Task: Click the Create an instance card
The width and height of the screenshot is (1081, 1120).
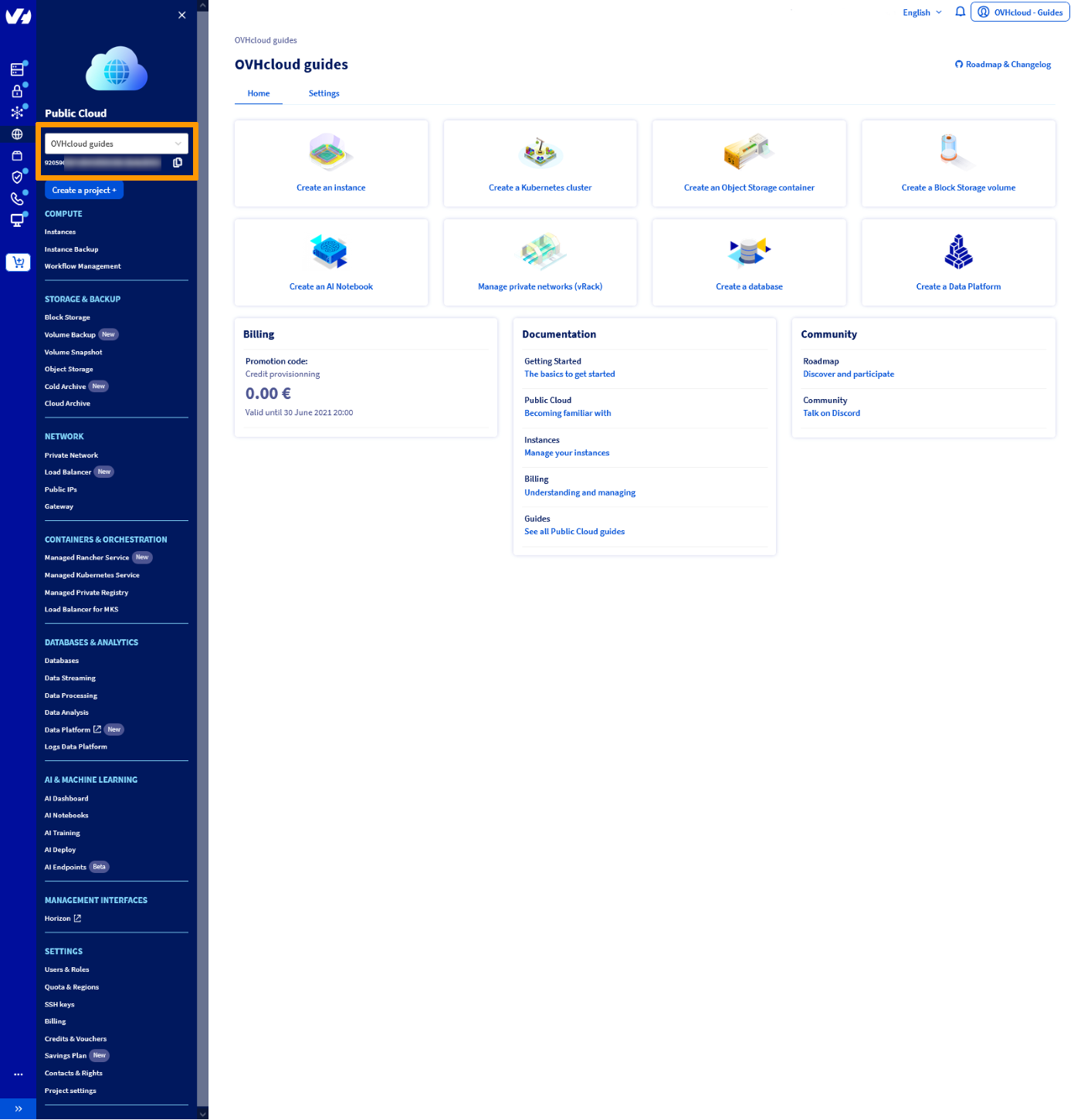Action: 331,164
